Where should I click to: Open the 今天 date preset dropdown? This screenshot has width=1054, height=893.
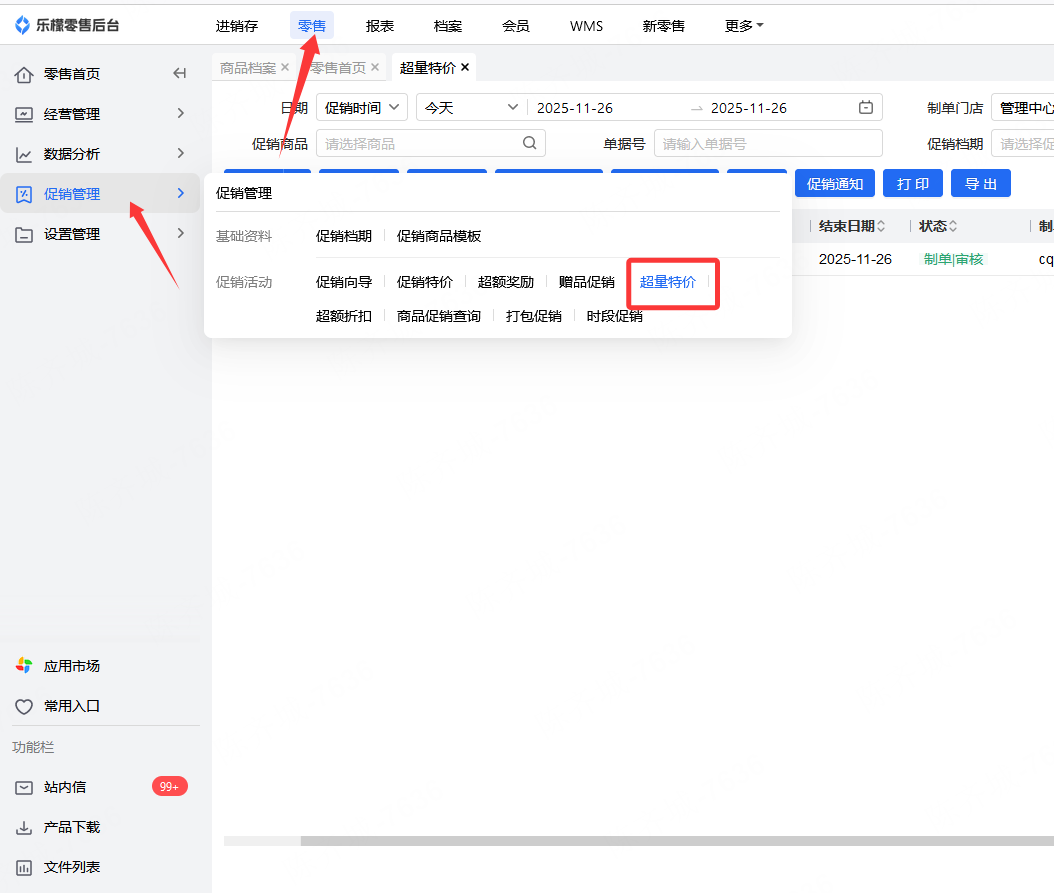pyautogui.click(x=471, y=108)
